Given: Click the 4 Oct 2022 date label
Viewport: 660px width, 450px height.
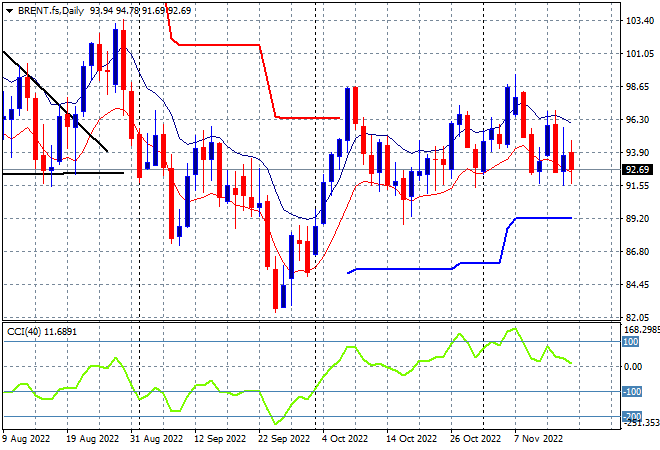Looking at the screenshot, I should [x=345, y=439].
